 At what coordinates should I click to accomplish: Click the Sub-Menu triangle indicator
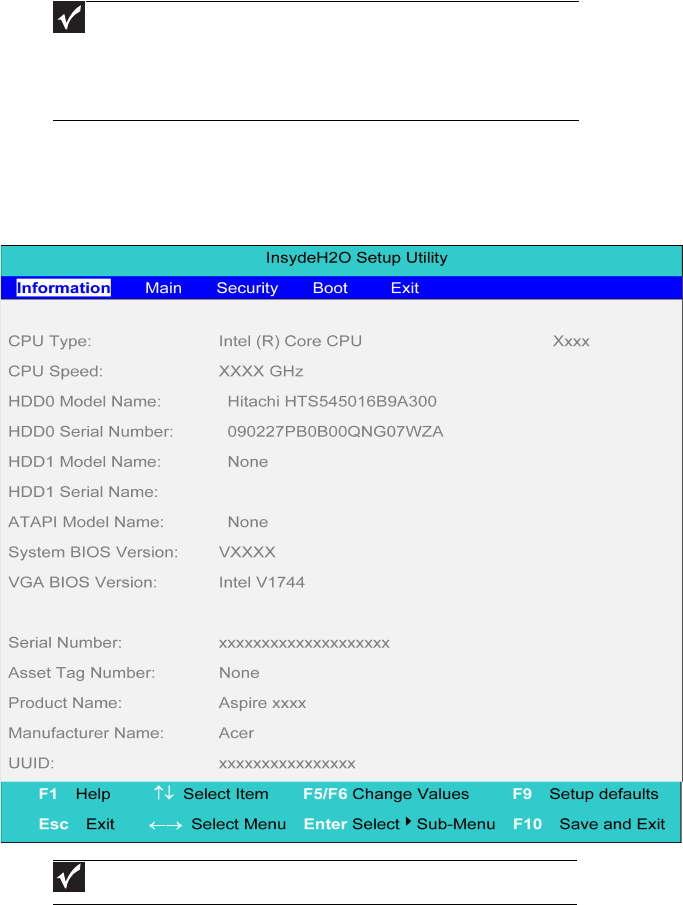(408, 821)
